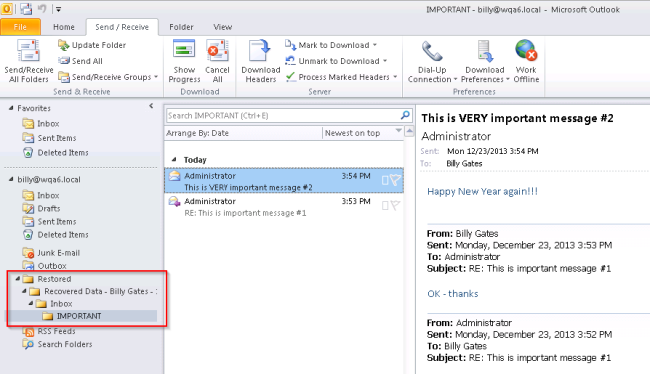This screenshot has height=374, width=650.
Task: Click search magnifier icon
Action: pyautogui.click(x=405, y=115)
